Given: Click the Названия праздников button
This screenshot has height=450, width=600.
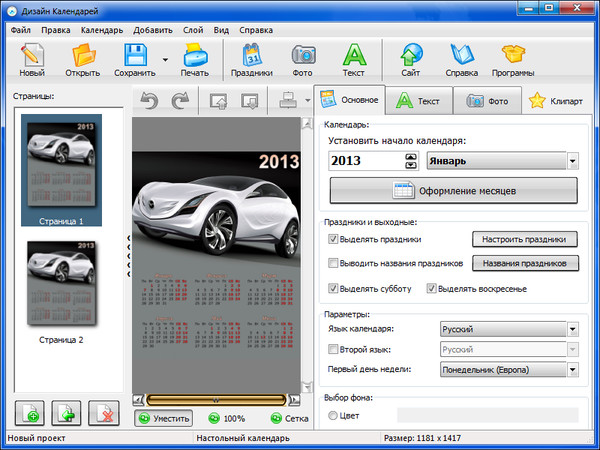Looking at the screenshot, I should click(525, 263).
